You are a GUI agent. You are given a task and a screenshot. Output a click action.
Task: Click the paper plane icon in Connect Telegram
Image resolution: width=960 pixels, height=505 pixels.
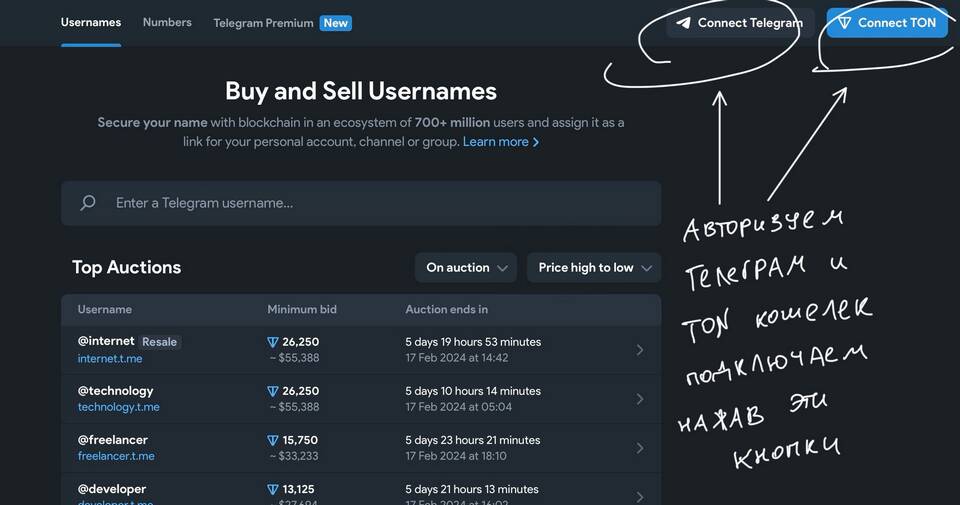pos(684,23)
